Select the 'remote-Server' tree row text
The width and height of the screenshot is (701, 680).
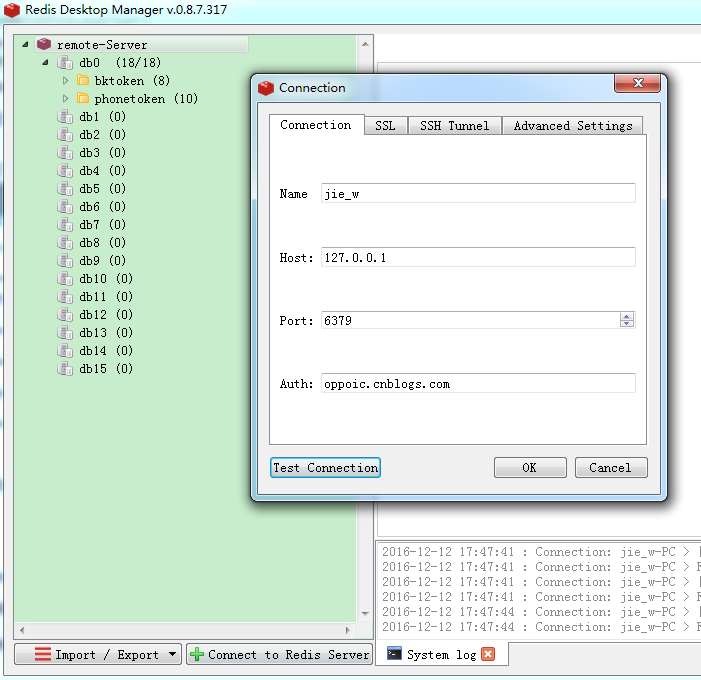(x=102, y=45)
